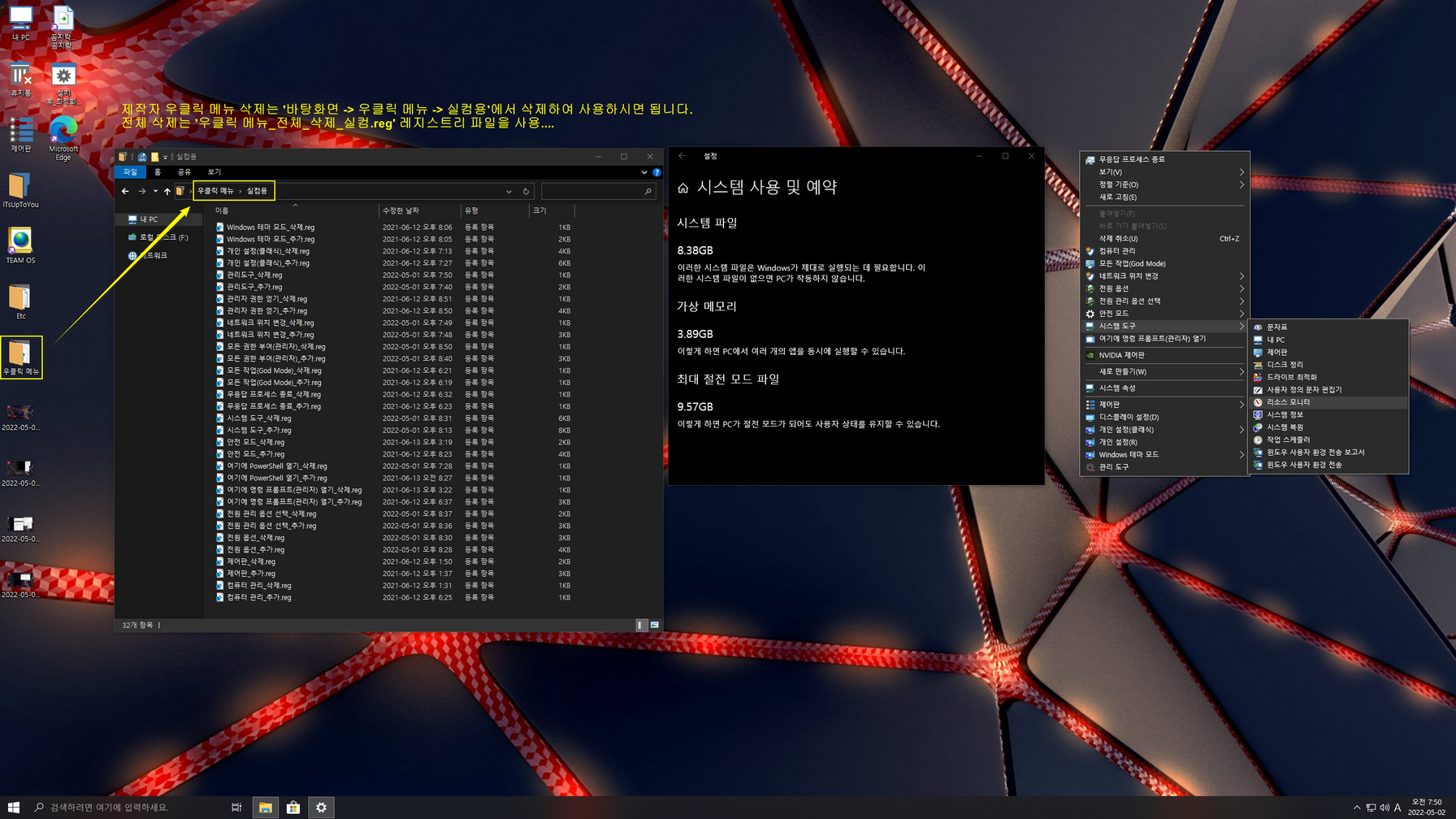Open 문자표 from the system tools submenu

coord(1328,327)
